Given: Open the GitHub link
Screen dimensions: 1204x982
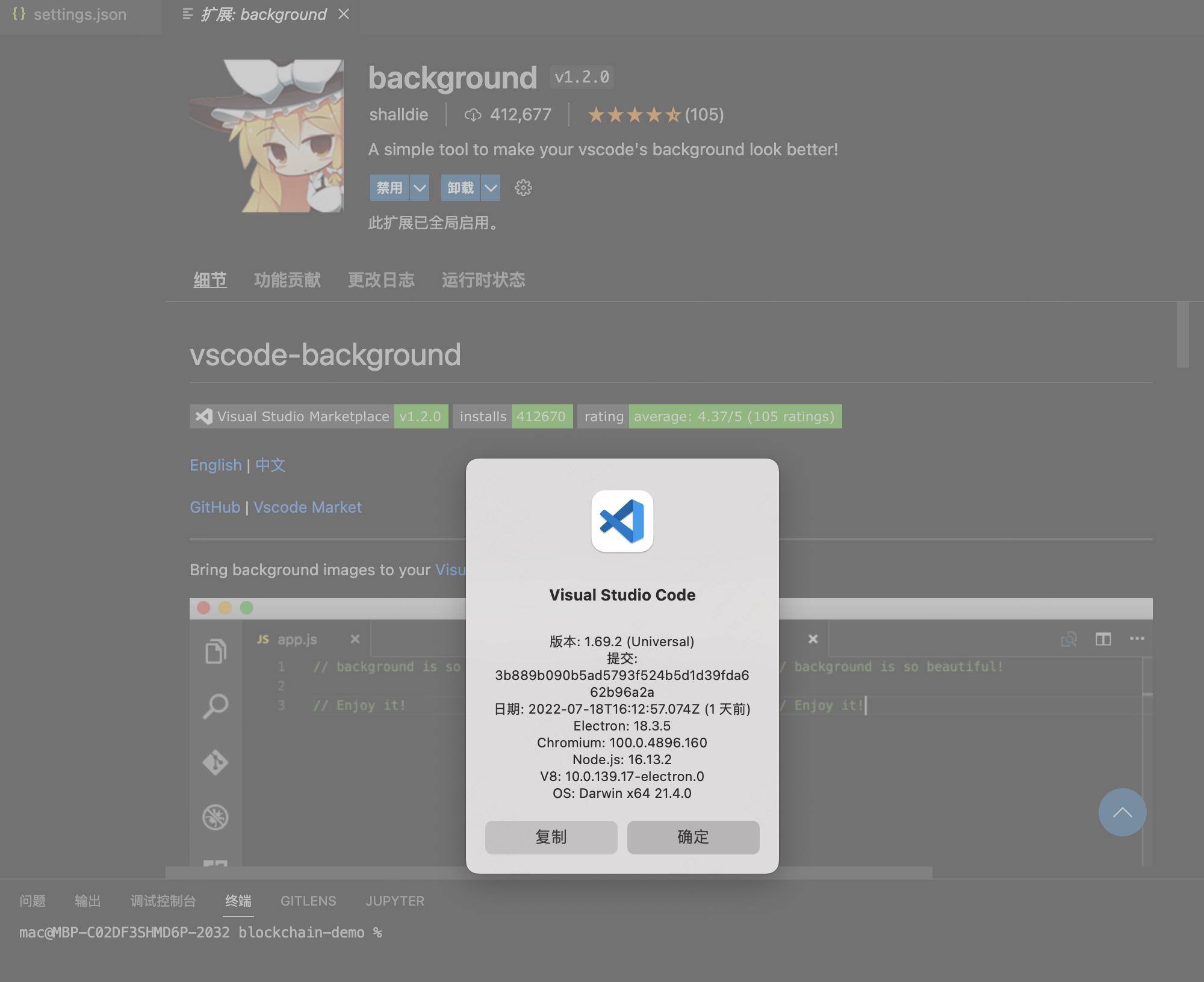Looking at the screenshot, I should pyautogui.click(x=214, y=507).
